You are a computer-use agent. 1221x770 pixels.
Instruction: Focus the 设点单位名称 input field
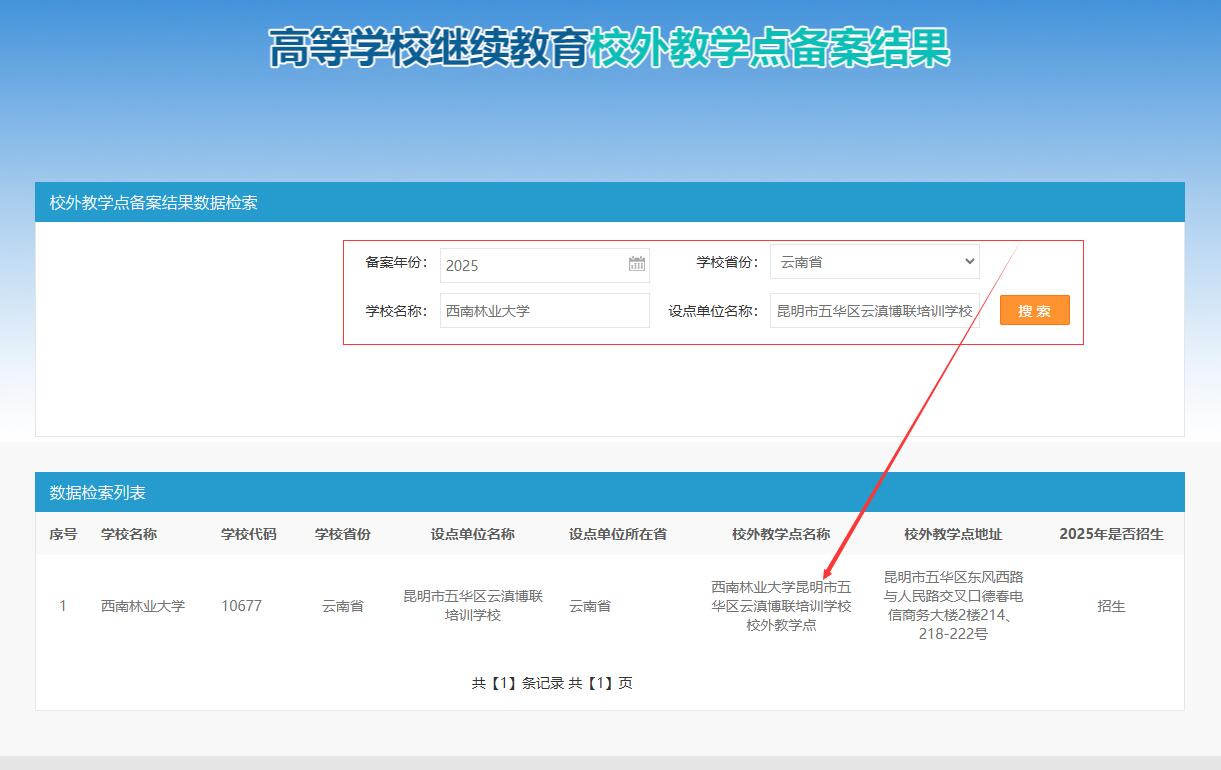coord(875,310)
